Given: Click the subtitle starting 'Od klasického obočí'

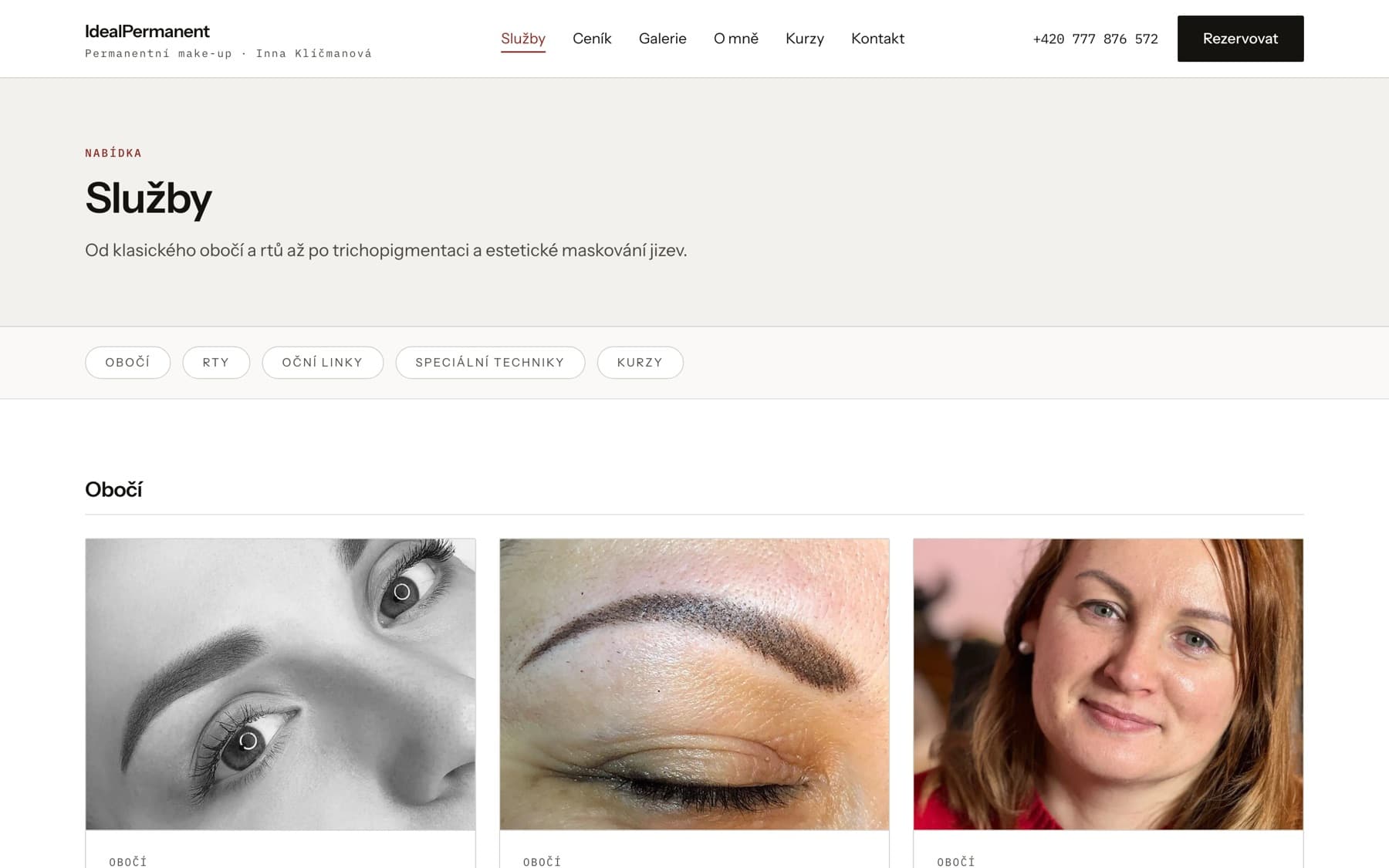Looking at the screenshot, I should coord(386,250).
